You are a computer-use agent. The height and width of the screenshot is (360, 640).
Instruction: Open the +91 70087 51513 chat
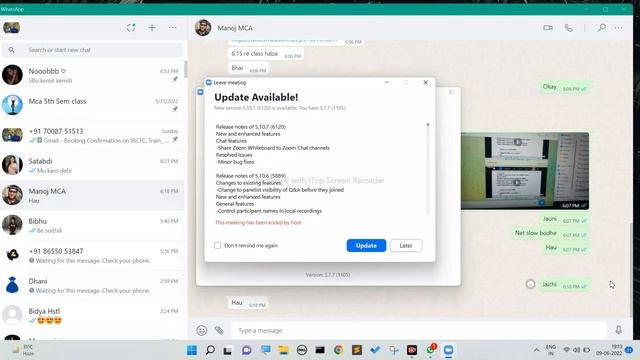pyautogui.click(x=92, y=136)
